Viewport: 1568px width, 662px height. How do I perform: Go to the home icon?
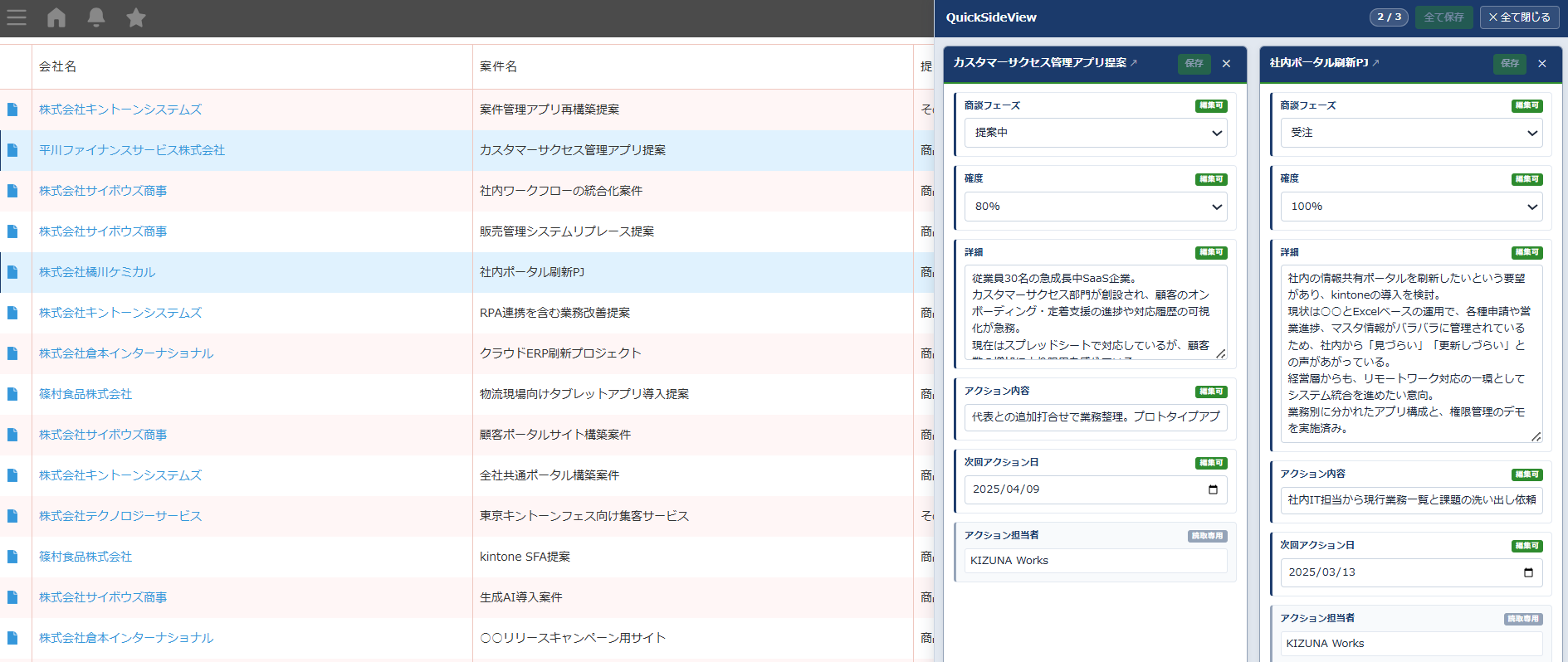click(56, 17)
